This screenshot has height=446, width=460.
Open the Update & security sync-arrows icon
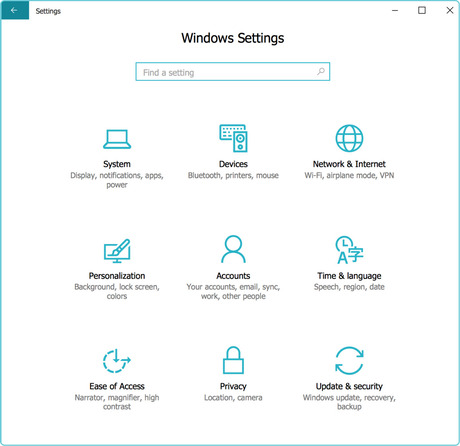pyautogui.click(x=349, y=361)
